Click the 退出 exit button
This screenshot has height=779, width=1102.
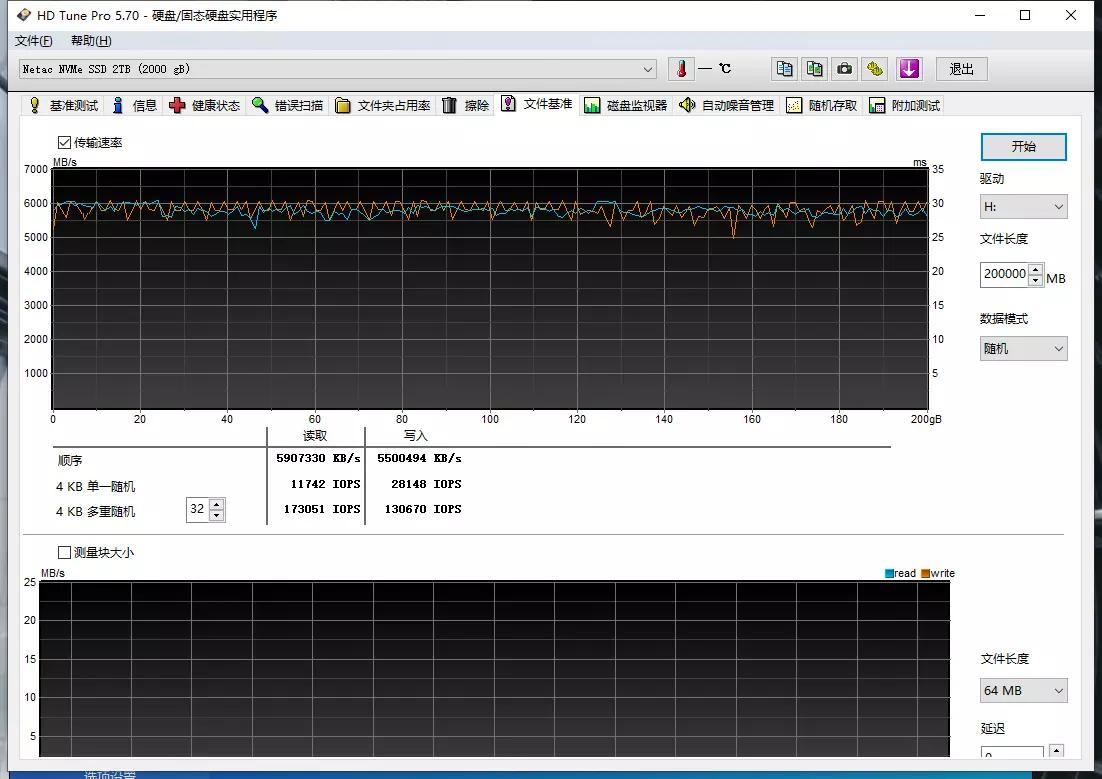pyautogui.click(x=961, y=69)
